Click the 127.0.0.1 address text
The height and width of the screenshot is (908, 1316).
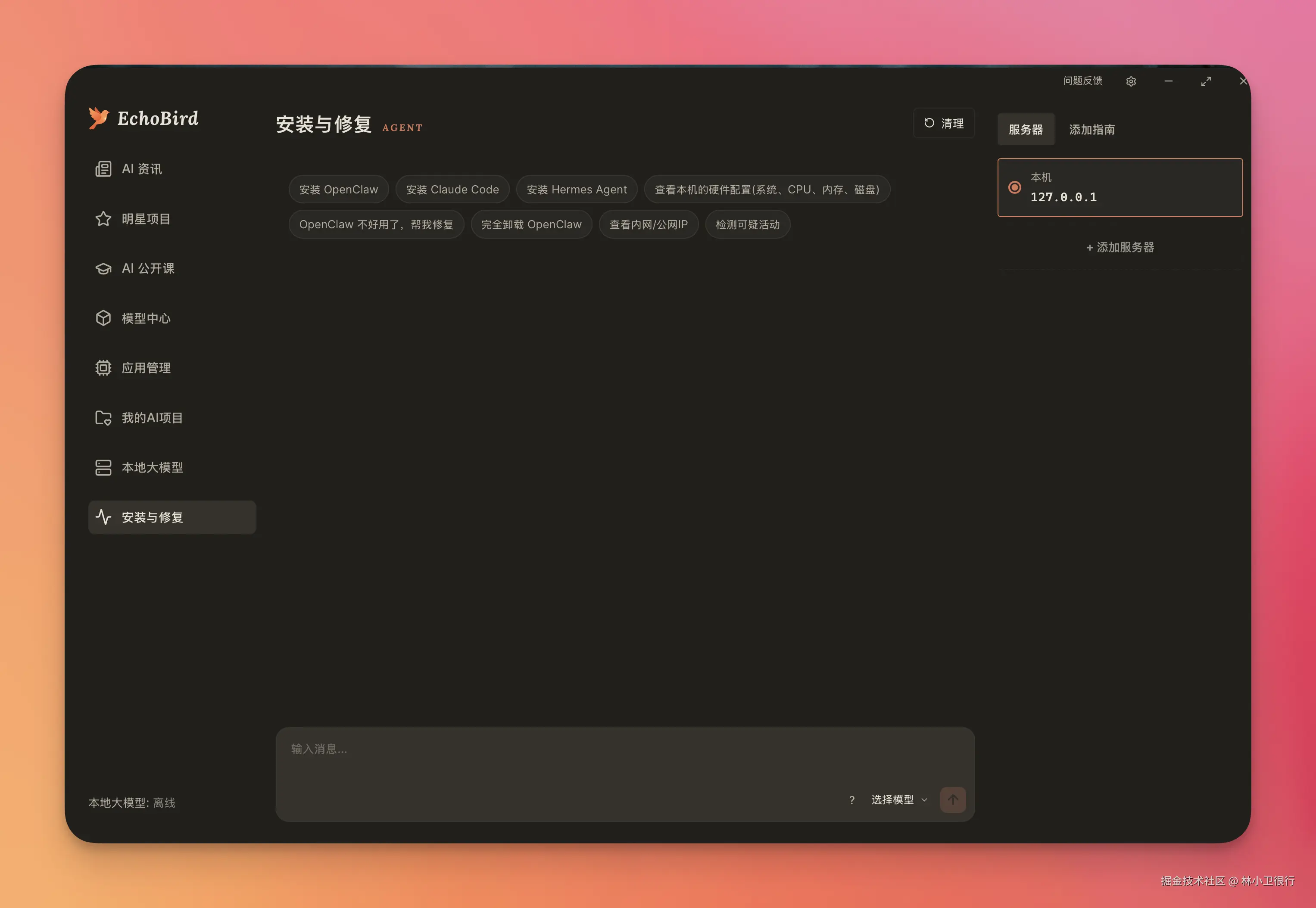click(x=1063, y=197)
